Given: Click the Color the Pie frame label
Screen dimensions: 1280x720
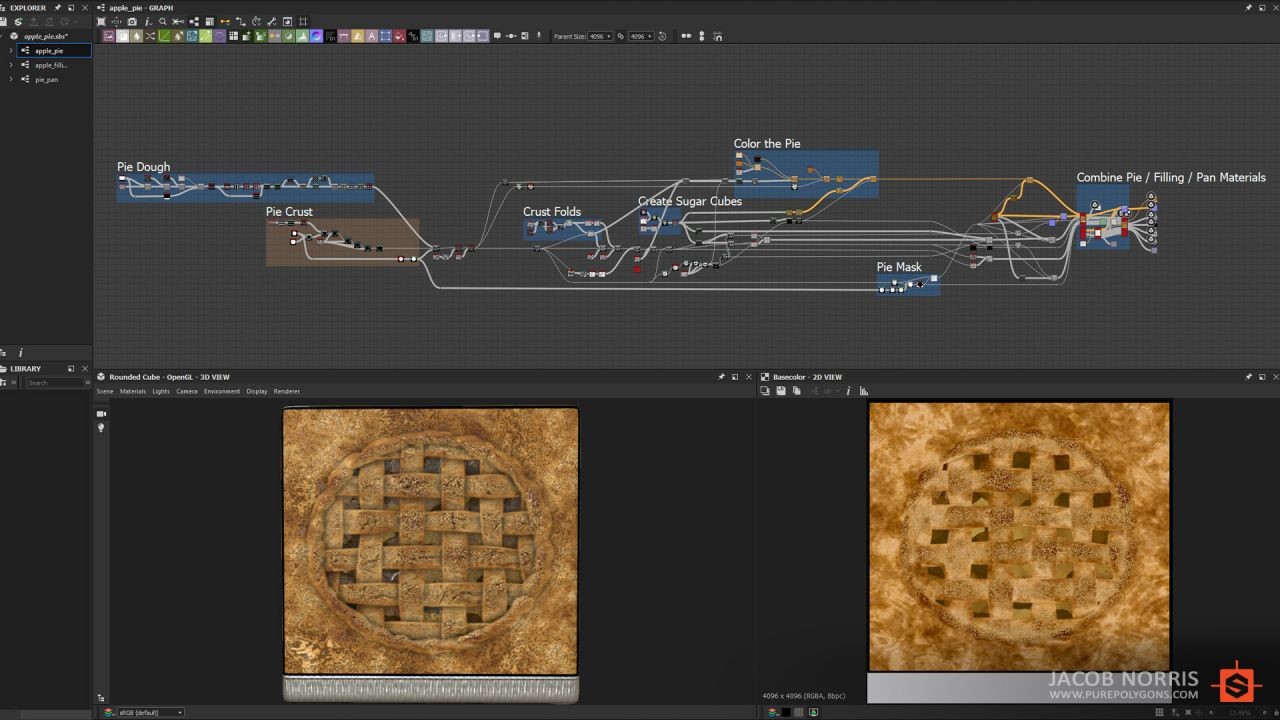Looking at the screenshot, I should point(767,143).
